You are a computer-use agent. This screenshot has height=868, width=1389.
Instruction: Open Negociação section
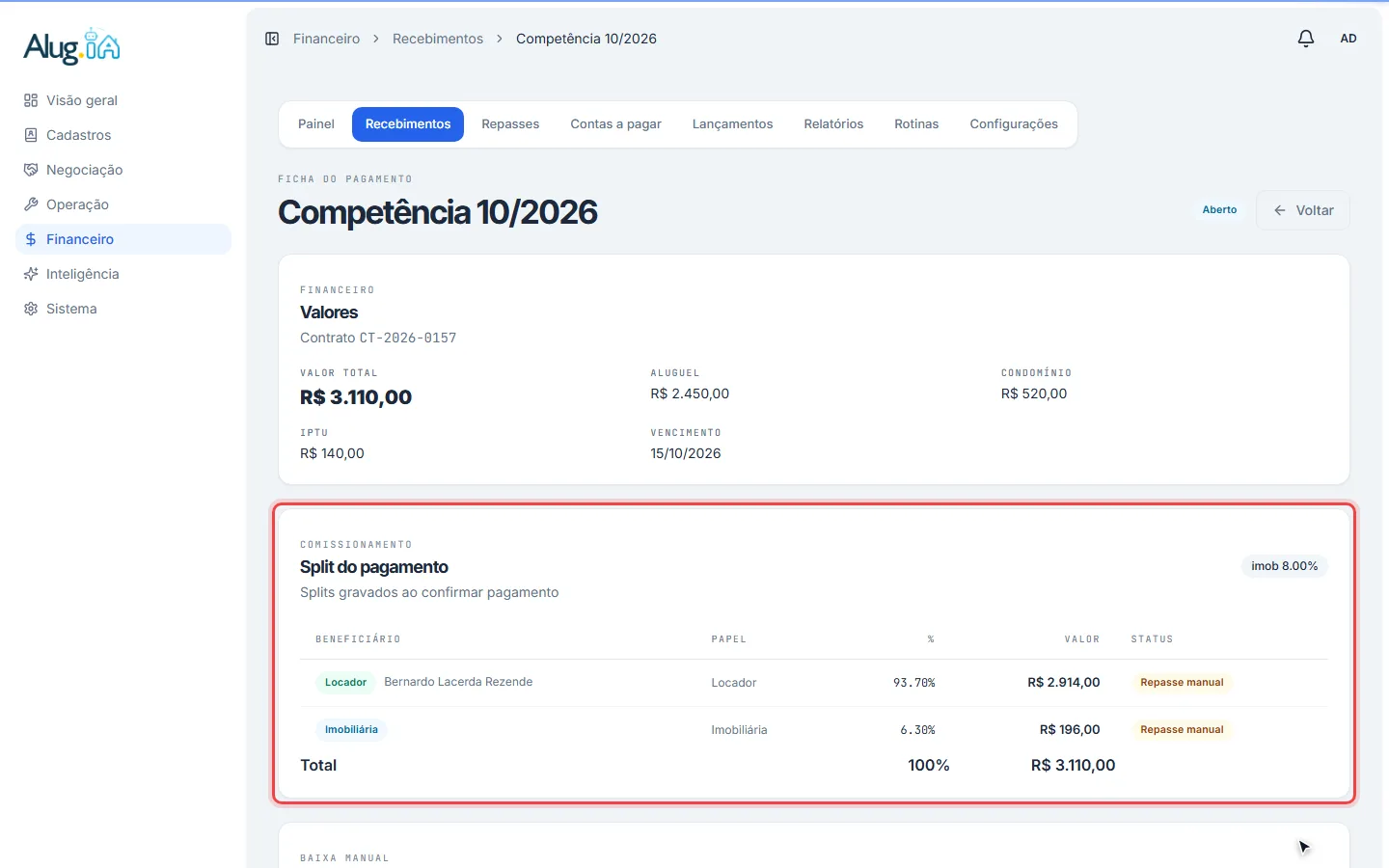[123, 170]
